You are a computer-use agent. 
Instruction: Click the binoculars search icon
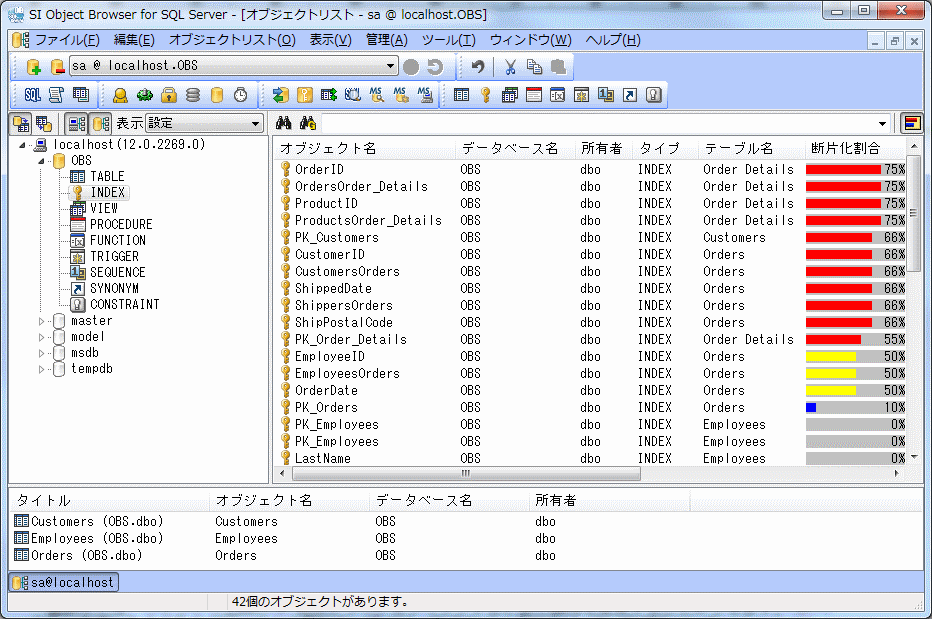284,123
